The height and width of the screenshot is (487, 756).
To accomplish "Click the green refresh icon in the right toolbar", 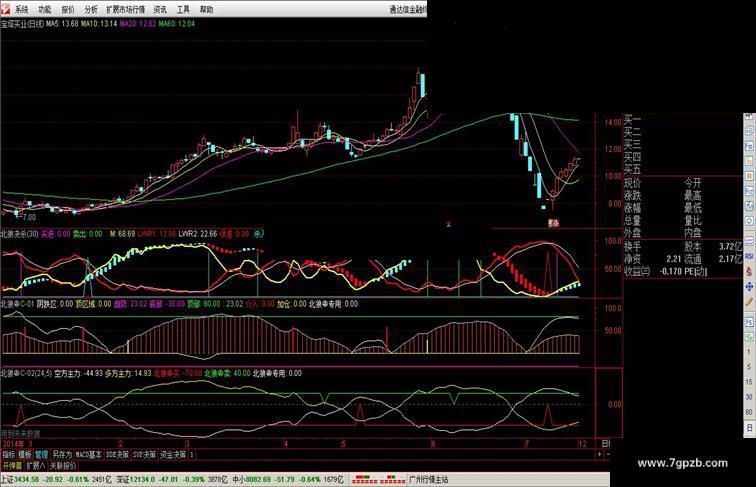I will pos(749,337).
